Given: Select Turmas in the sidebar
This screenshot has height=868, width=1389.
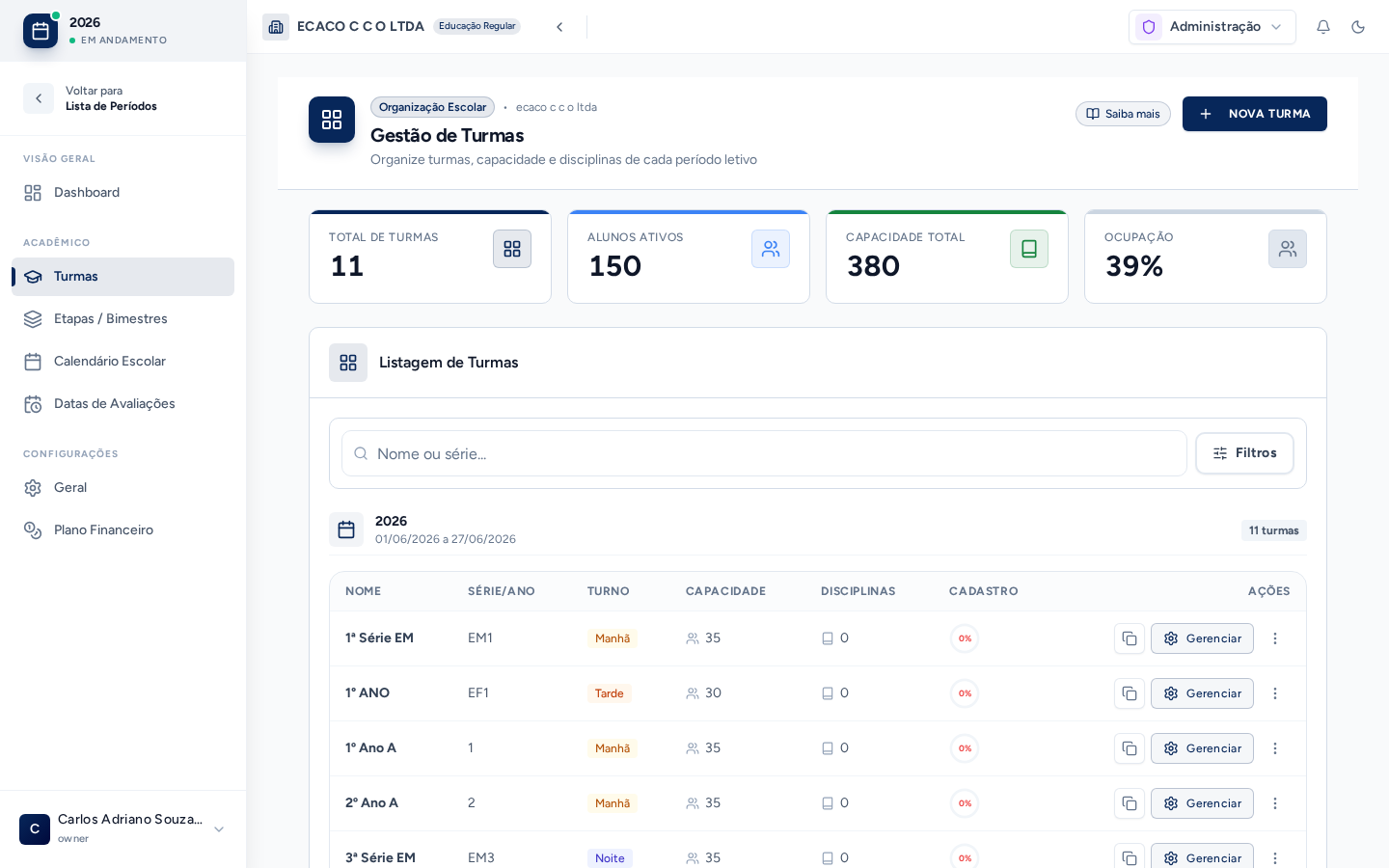Looking at the screenshot, I should [x=123, y=277].
